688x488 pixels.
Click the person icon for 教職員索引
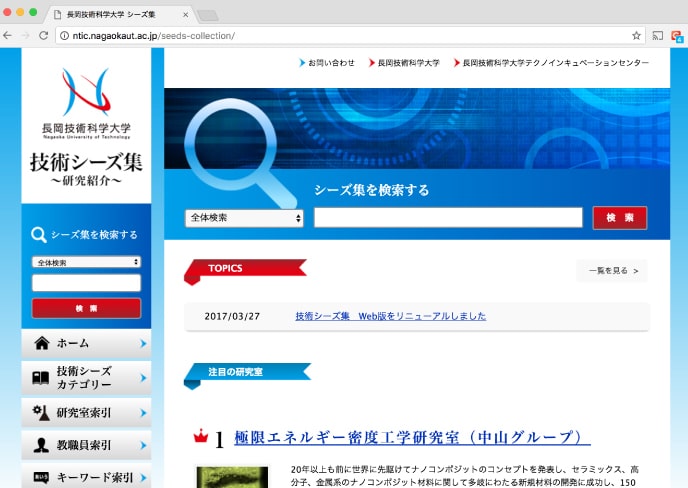pos(42,445)
